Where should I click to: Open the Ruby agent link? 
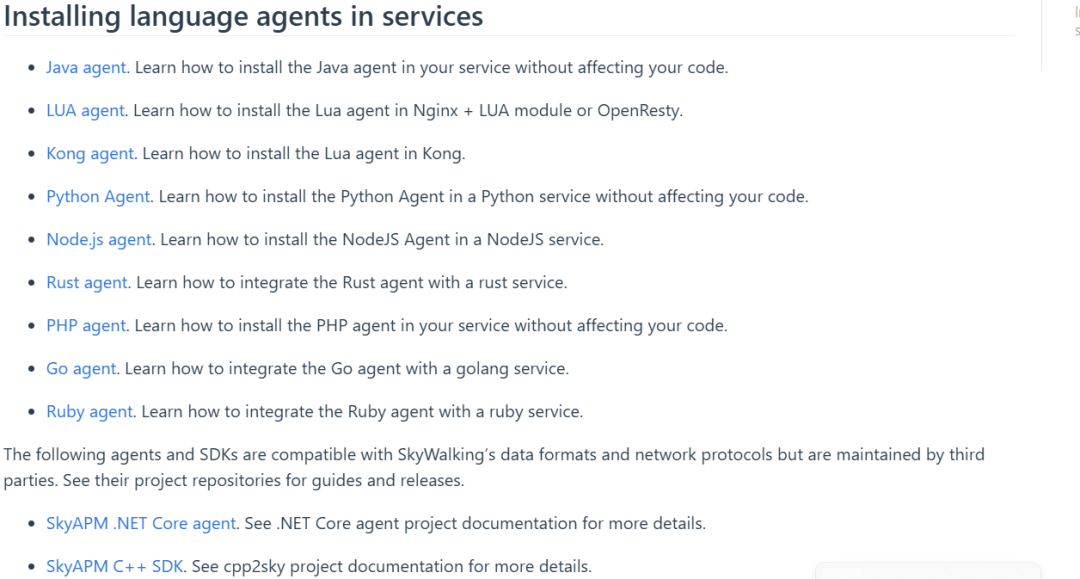tap(90, 412)
